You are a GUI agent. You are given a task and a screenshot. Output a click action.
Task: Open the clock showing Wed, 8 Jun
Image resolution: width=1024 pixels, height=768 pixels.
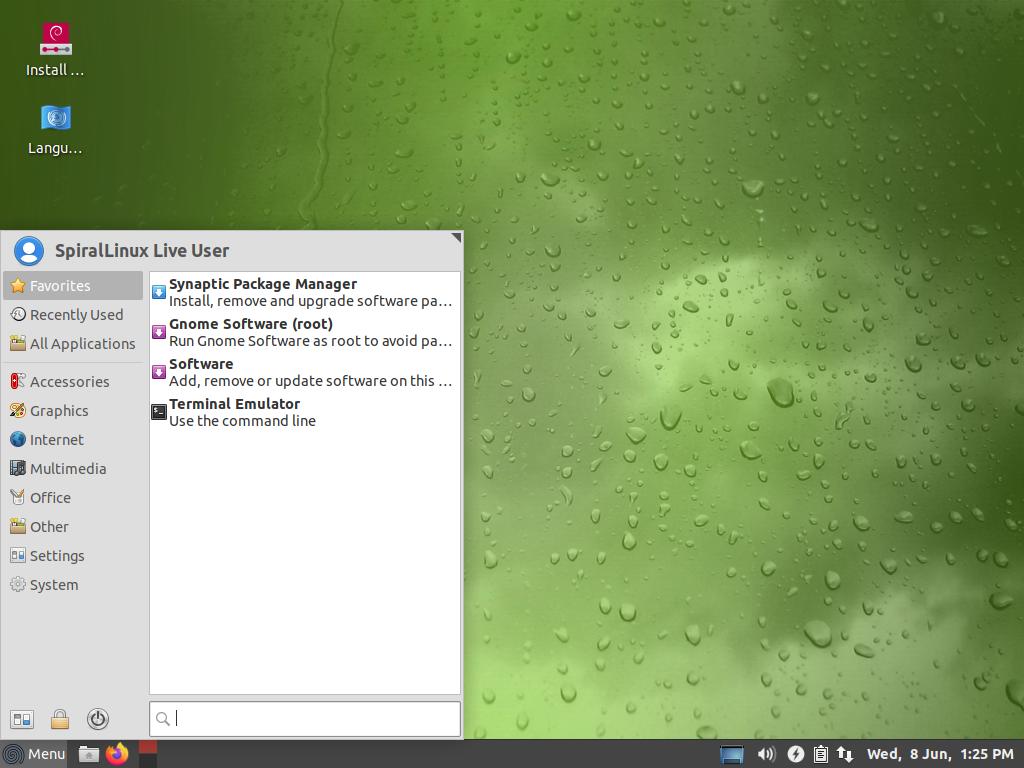pos(940,754)
